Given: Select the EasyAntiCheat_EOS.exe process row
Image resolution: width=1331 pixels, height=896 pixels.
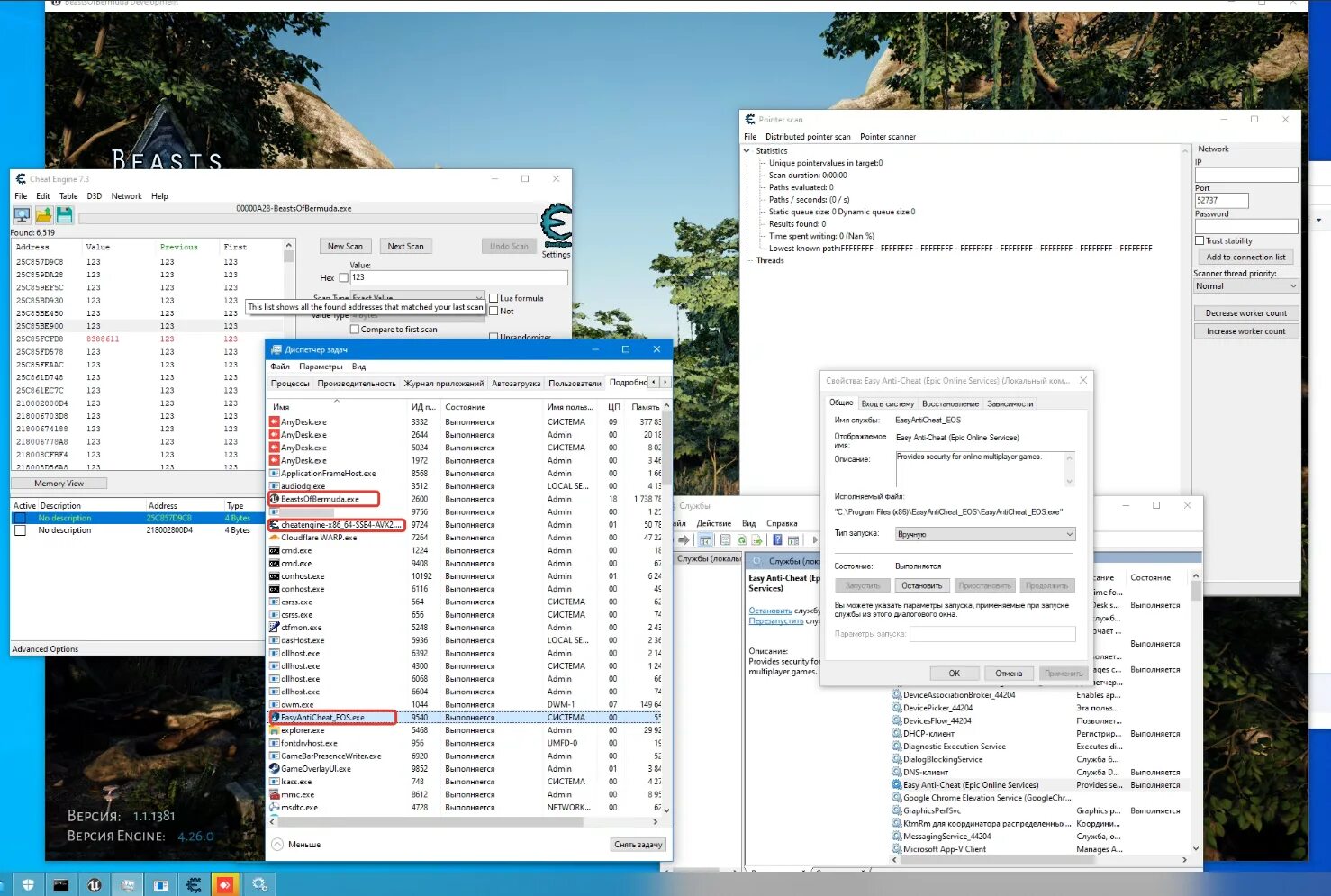Looking at the screenshot, I should click(465, 718).
